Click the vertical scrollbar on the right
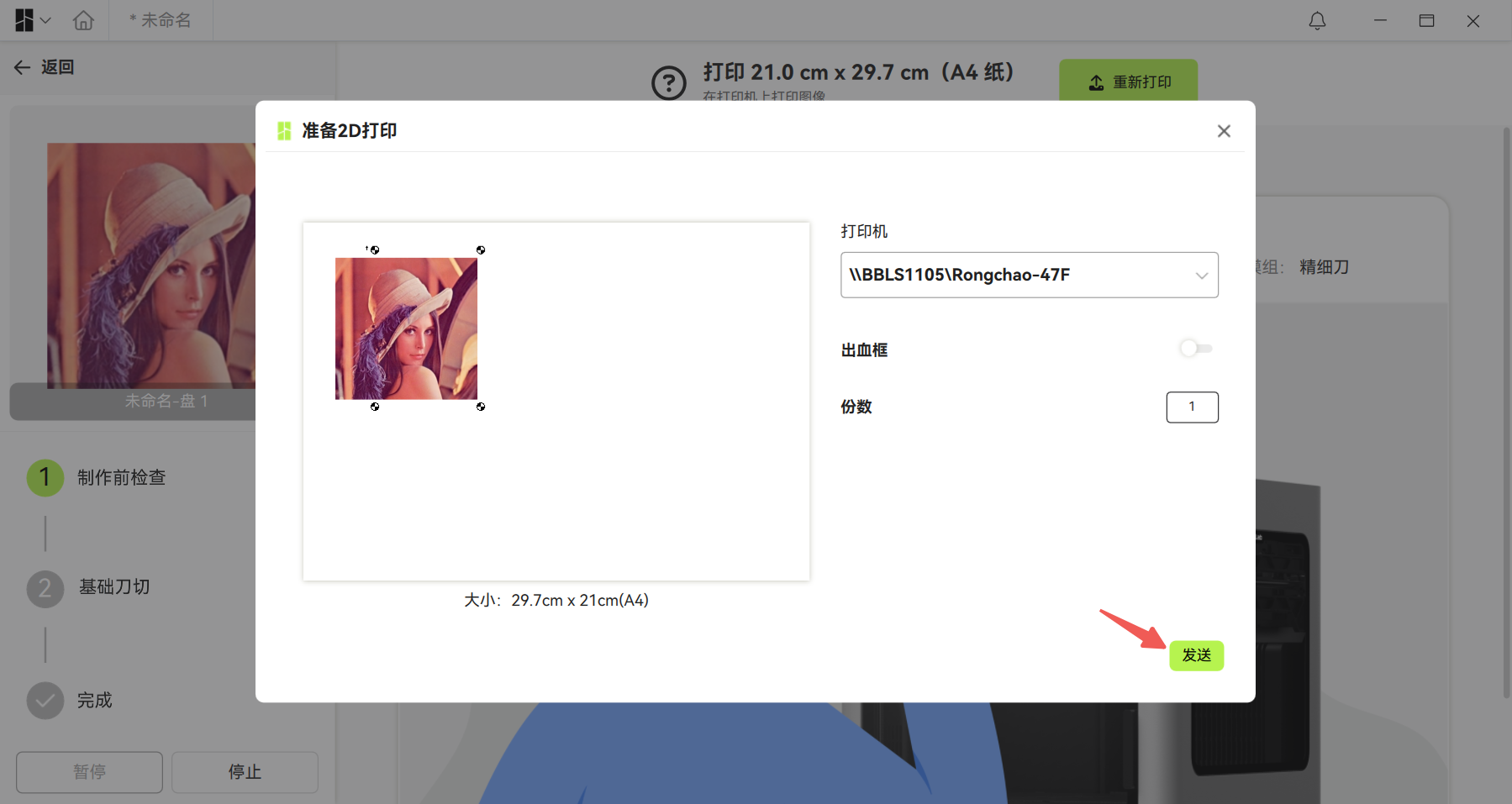 pos(1506,412)
